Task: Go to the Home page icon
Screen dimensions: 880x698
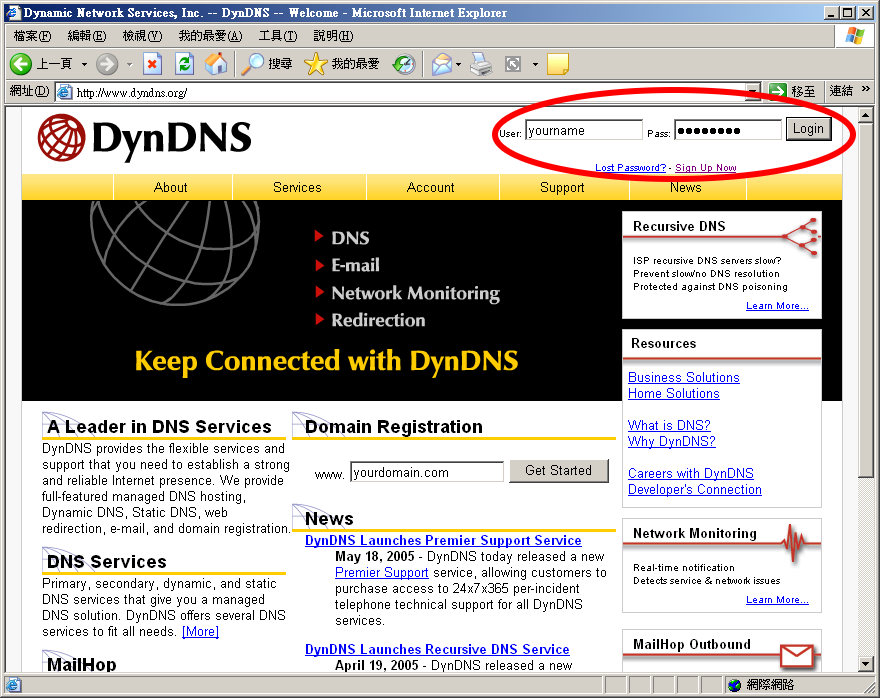Action: point(215,64)
